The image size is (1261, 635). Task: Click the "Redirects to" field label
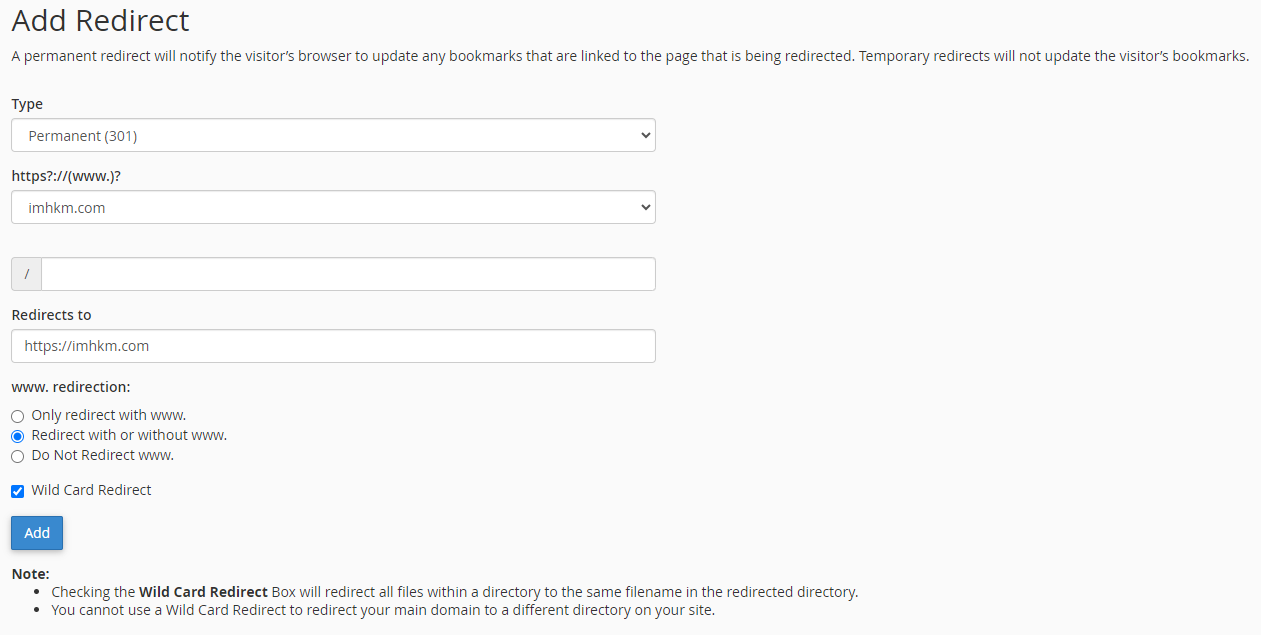(51, 315)
